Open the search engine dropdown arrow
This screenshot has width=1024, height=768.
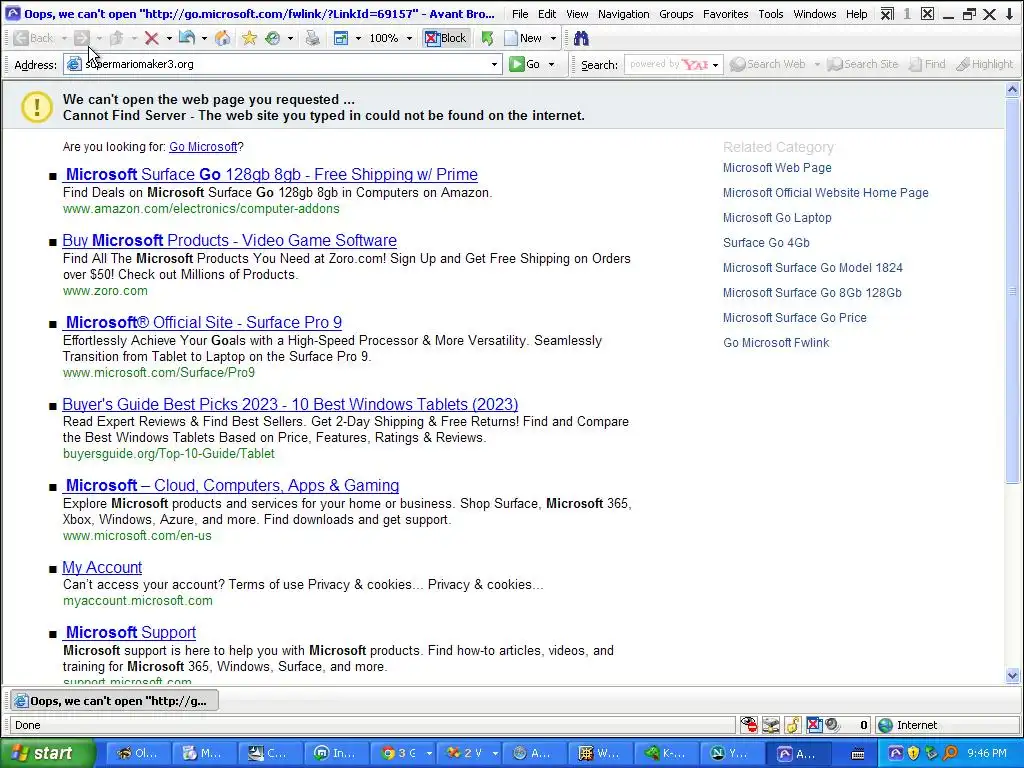click(716, 65)
